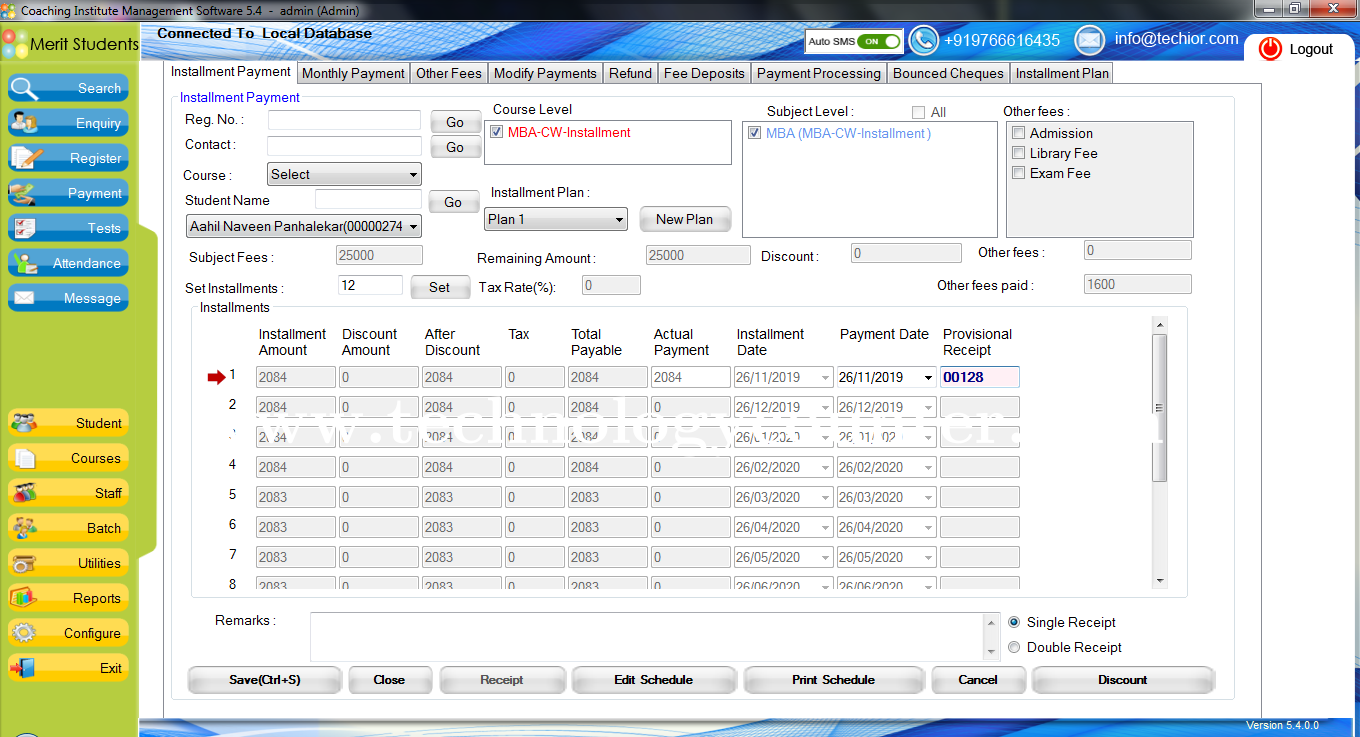Open Payment Date dropdown 26/02/2020
1360x737 pixels.
pos(929,468)
